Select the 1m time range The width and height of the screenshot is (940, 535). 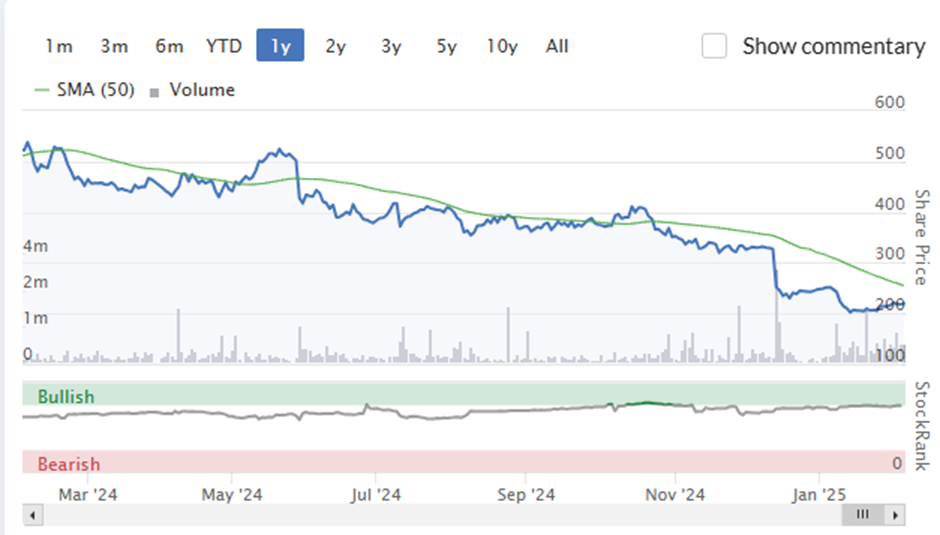point(59,46)
